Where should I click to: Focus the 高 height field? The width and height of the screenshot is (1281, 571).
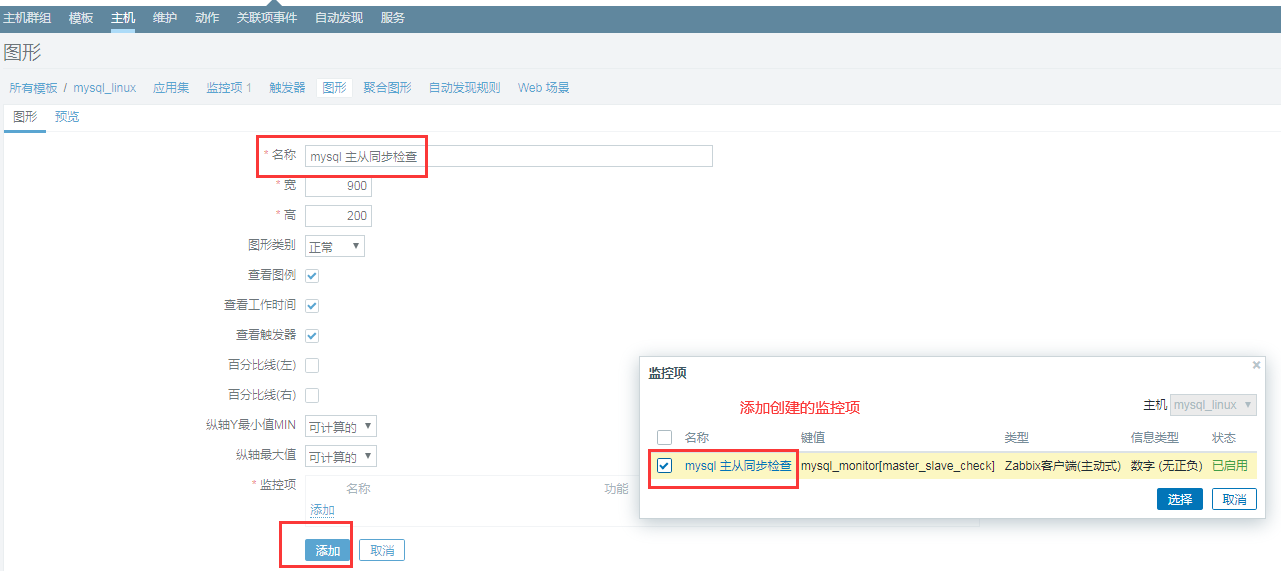click(x=338, y=216)
